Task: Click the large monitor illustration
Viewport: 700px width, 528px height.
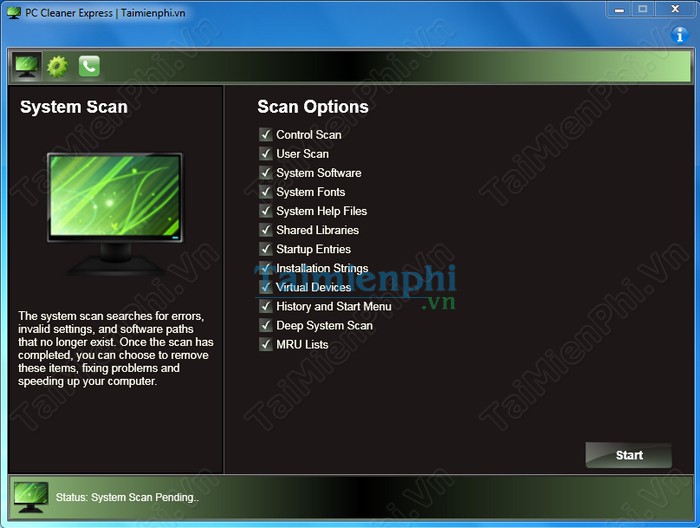Action: 115,213
